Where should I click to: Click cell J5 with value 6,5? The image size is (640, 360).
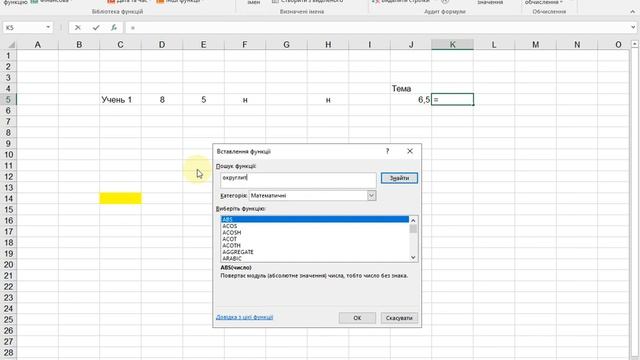pyautogui.click(x=411, y=100)
